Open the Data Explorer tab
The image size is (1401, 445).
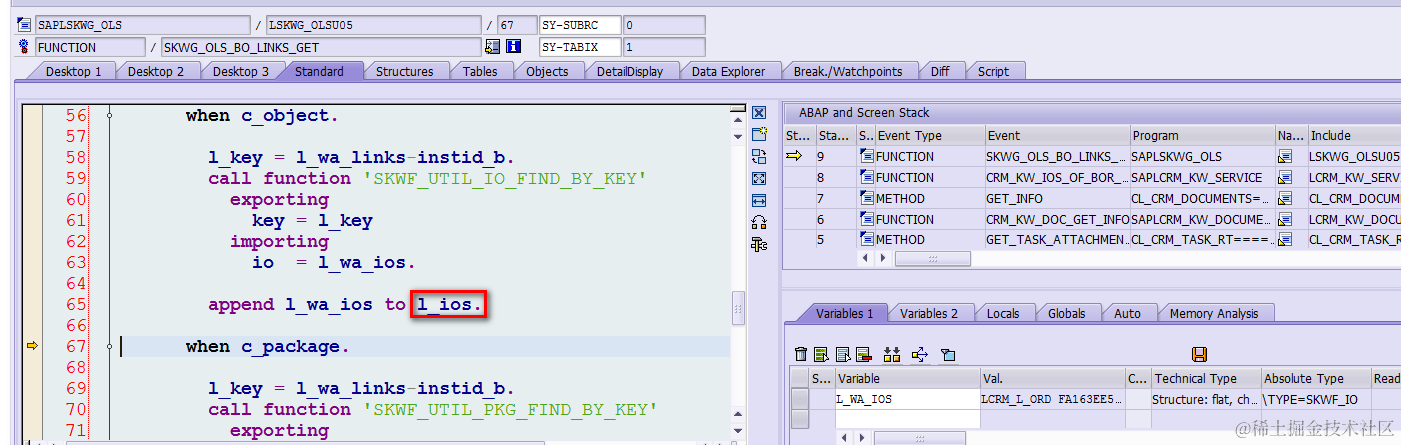[x=728, y=71]
